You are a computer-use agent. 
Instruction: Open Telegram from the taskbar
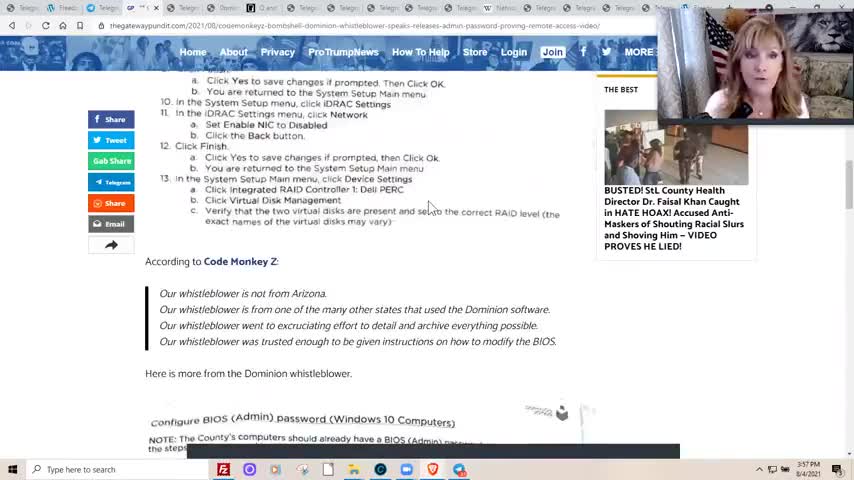(x=459, y=469)
